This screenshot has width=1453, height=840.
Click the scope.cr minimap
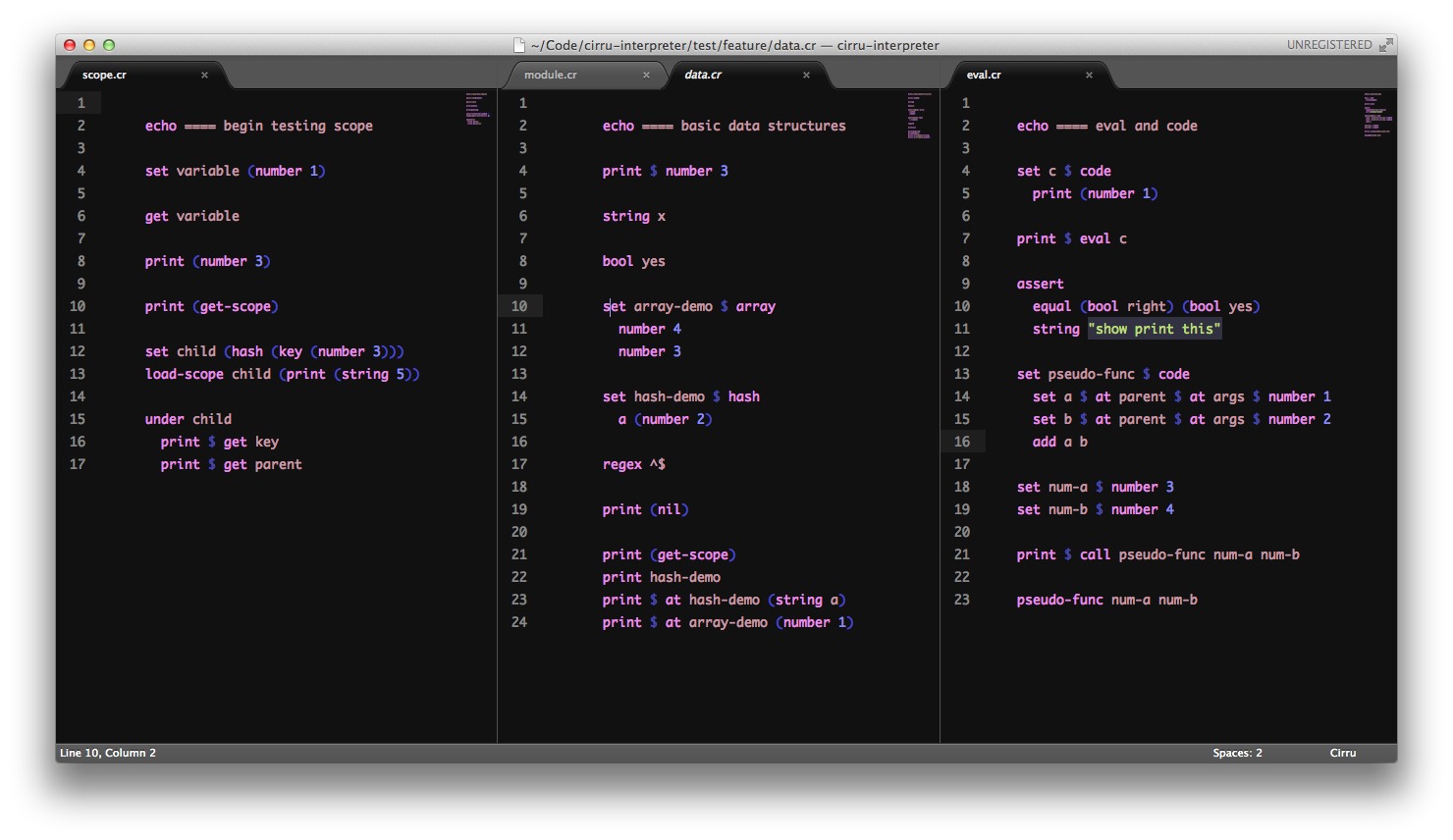pyautogui.click(x=477, y=109)
